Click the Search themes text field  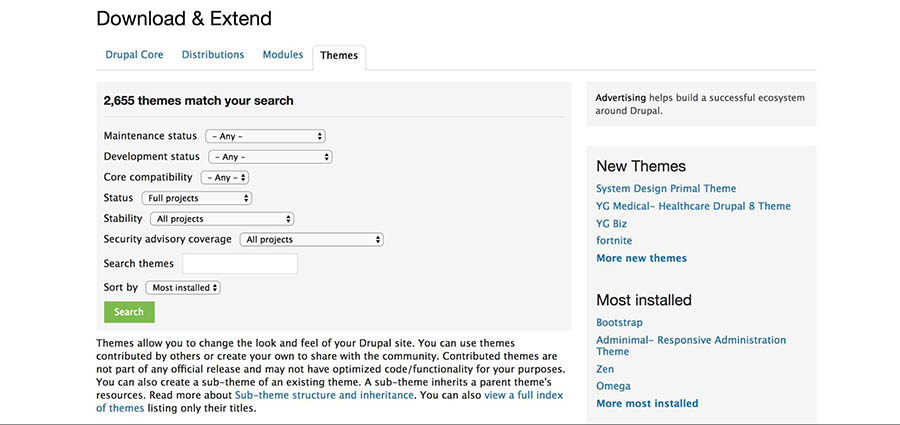[240, 264]
